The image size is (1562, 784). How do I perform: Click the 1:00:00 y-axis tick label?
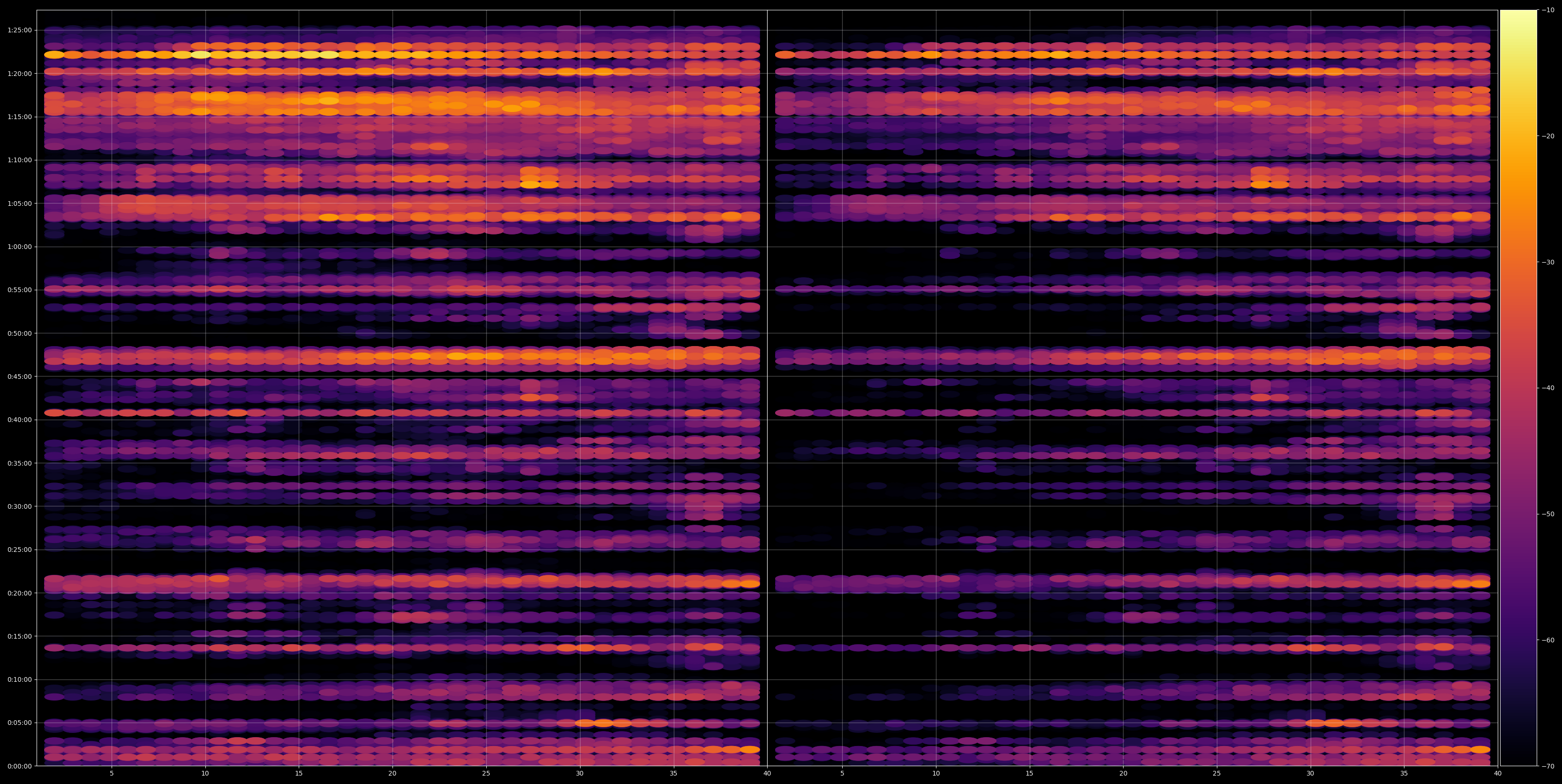coord(19,247)
